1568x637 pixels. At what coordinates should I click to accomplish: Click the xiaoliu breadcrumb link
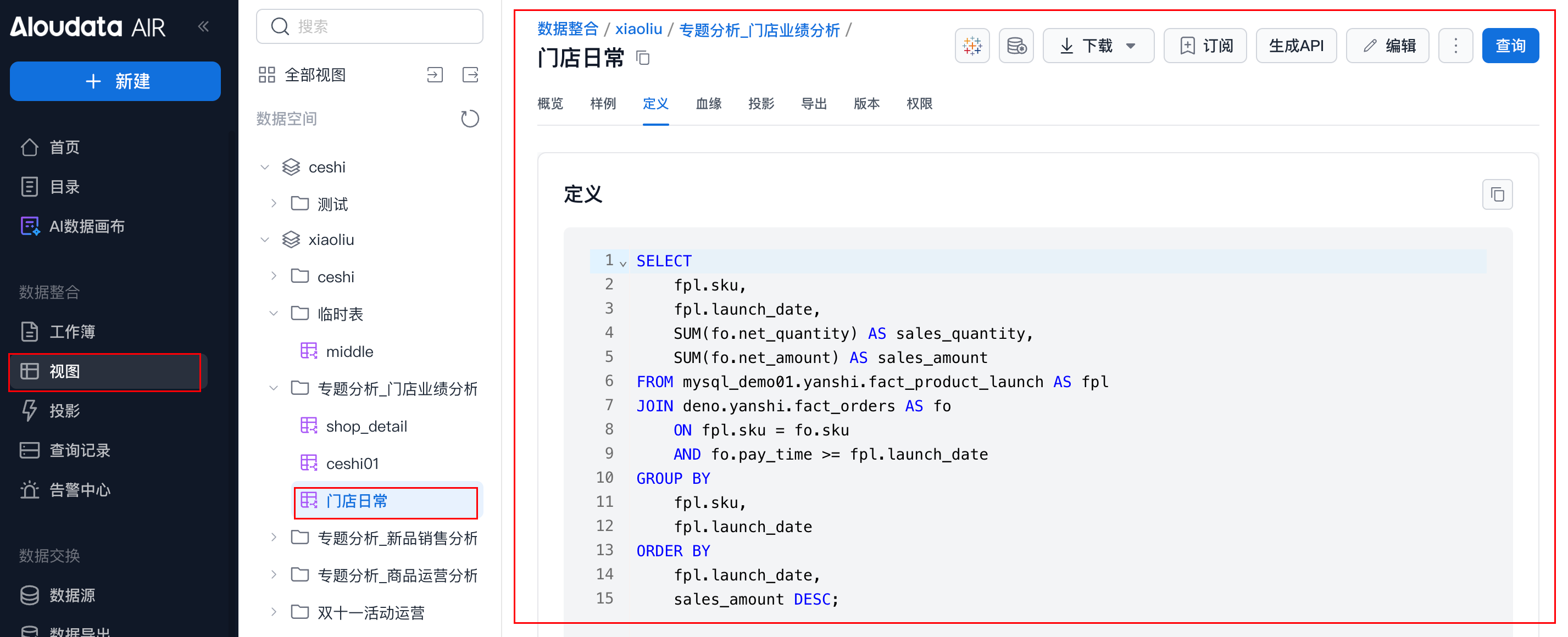point(638,29)
